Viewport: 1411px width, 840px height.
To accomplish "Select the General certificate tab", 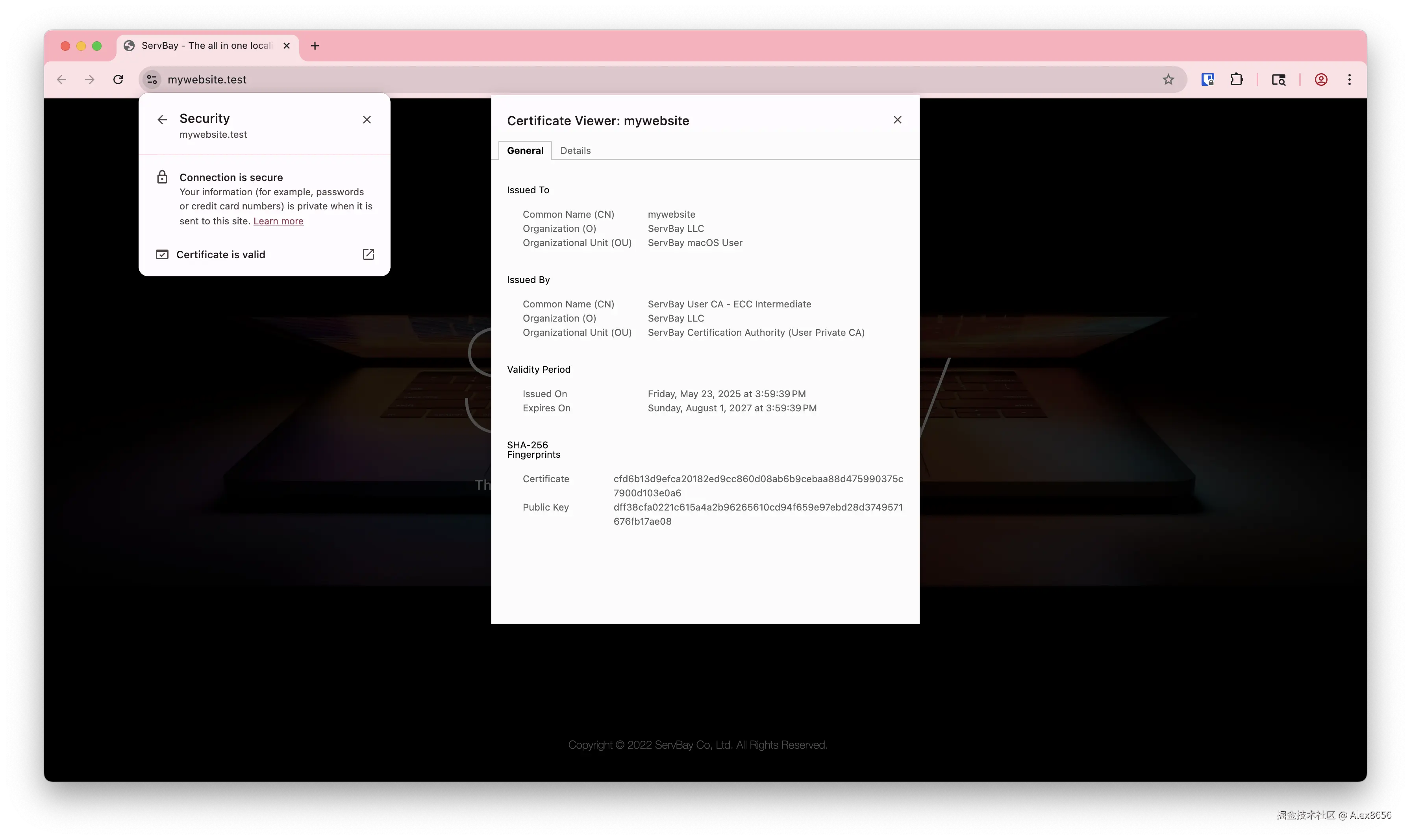I will 525,151.
